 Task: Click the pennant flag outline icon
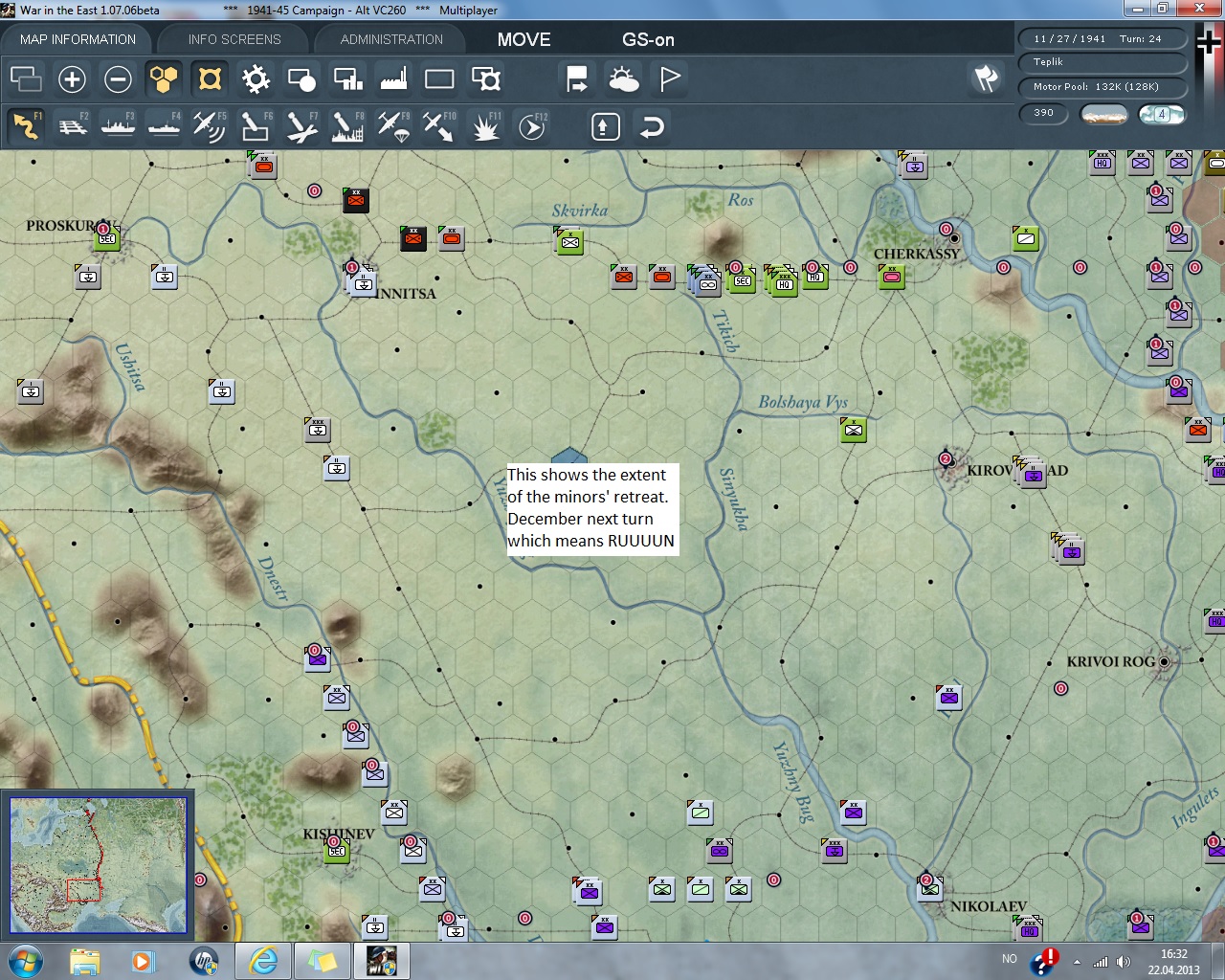(x=670, y=79)
